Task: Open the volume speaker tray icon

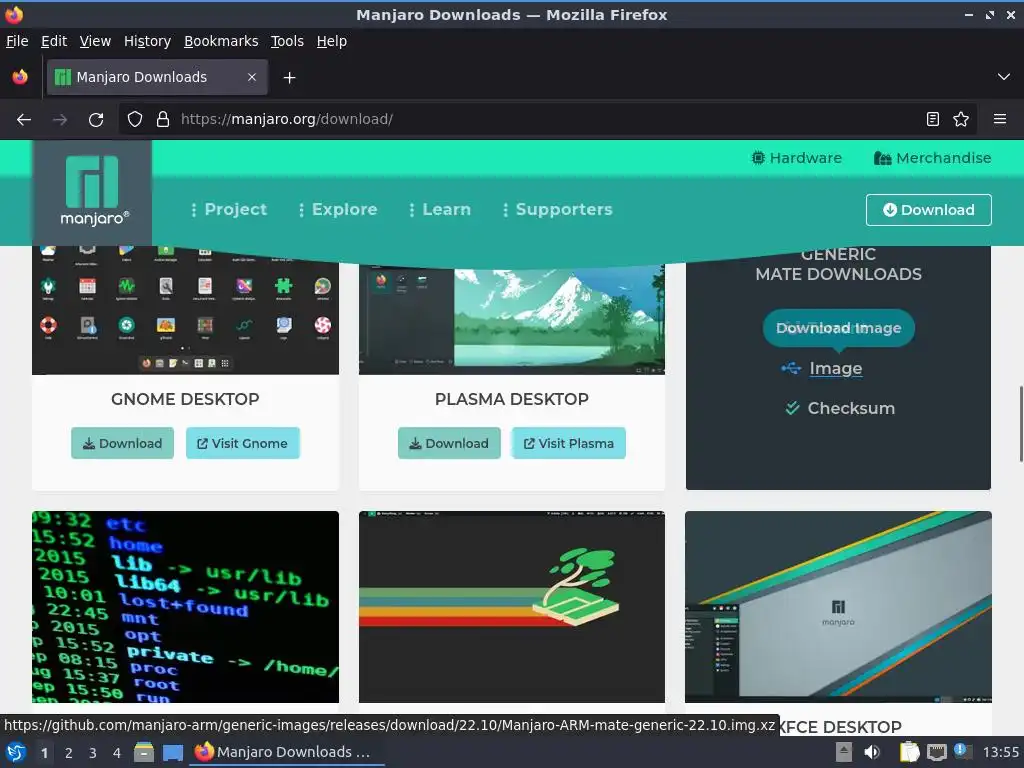Action: 872,752
